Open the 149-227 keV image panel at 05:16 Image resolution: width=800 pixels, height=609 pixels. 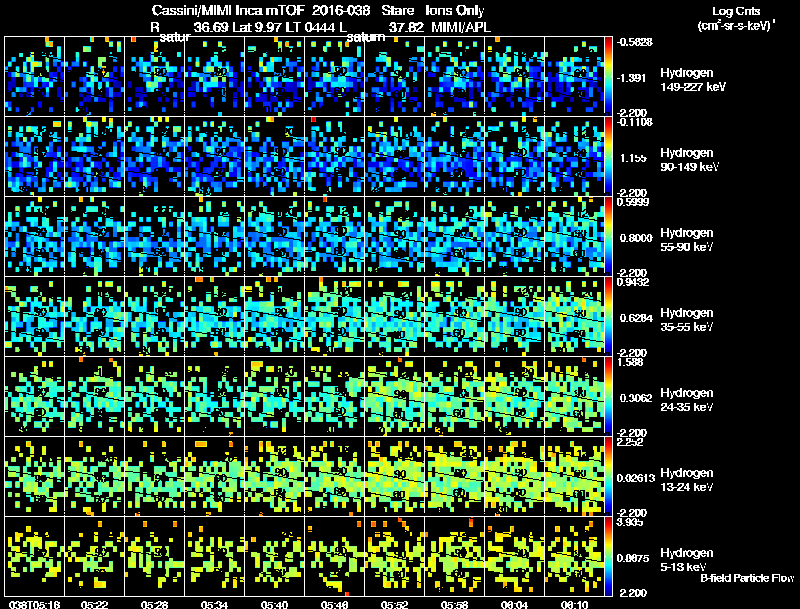(x=34, y=75)
